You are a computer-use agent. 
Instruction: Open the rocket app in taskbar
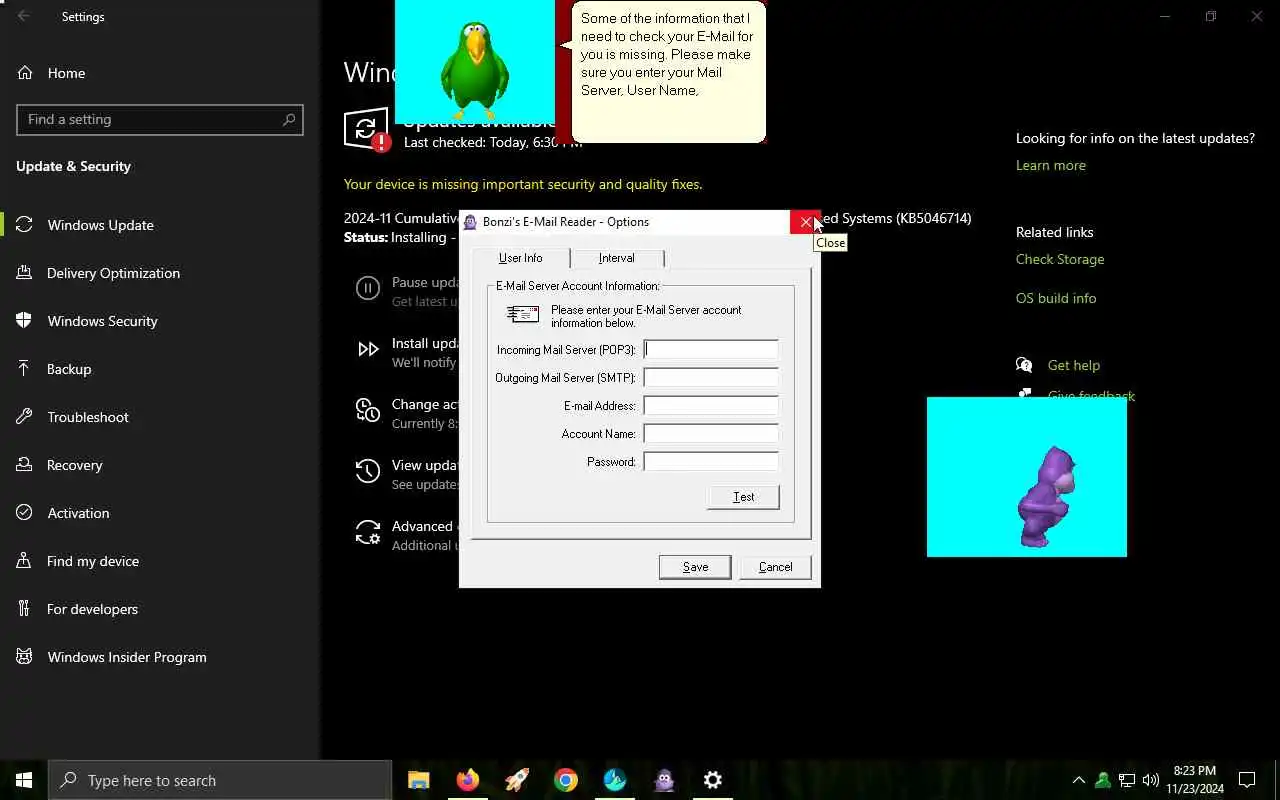click(517, 780)
